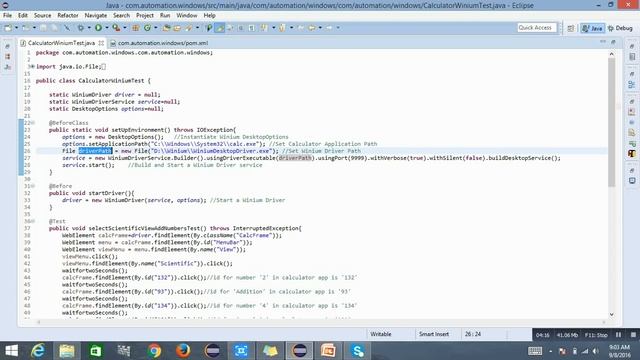Collapse the @BeforeClass method fold marker
This screenshot has height=360, width=640.
coord(33,122)
